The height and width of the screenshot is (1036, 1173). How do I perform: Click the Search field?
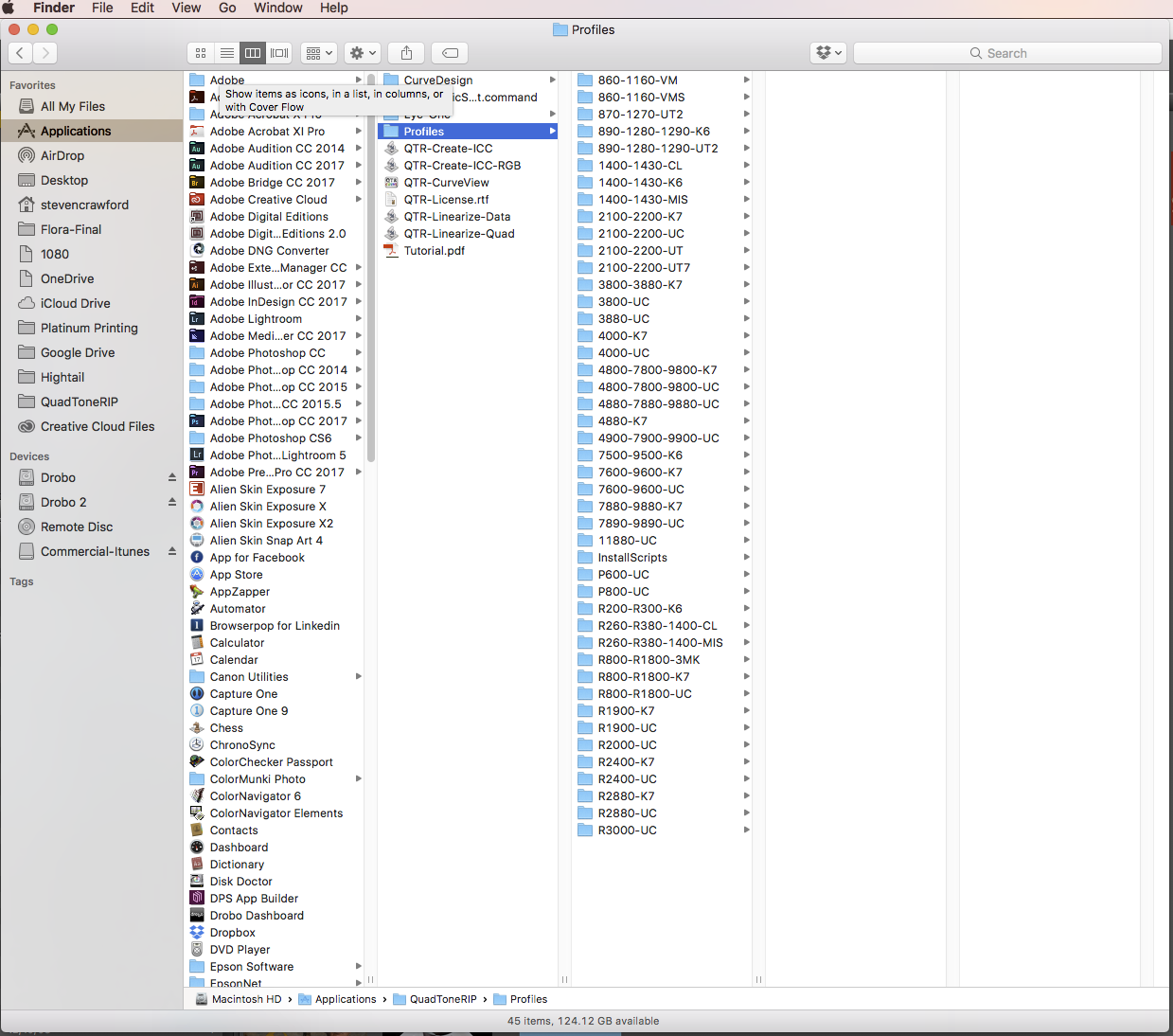coord(1007,53)
